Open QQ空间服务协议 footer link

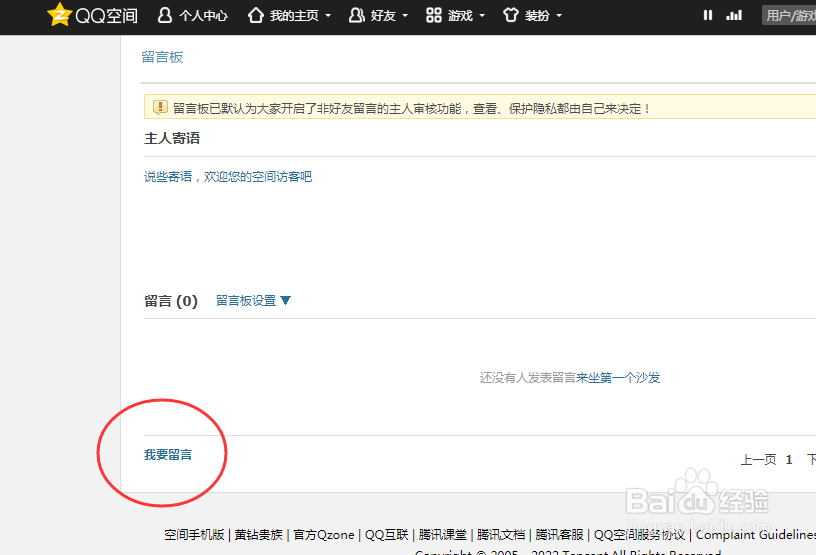tap(640, 535)
